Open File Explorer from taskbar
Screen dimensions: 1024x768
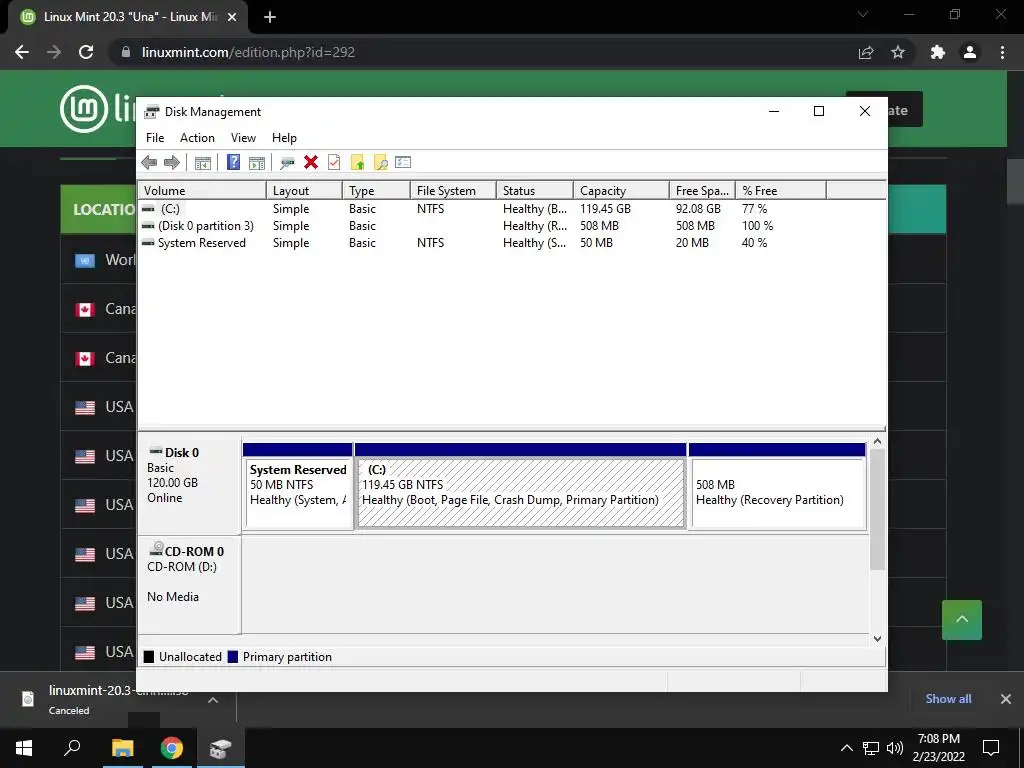click(123, 748)
